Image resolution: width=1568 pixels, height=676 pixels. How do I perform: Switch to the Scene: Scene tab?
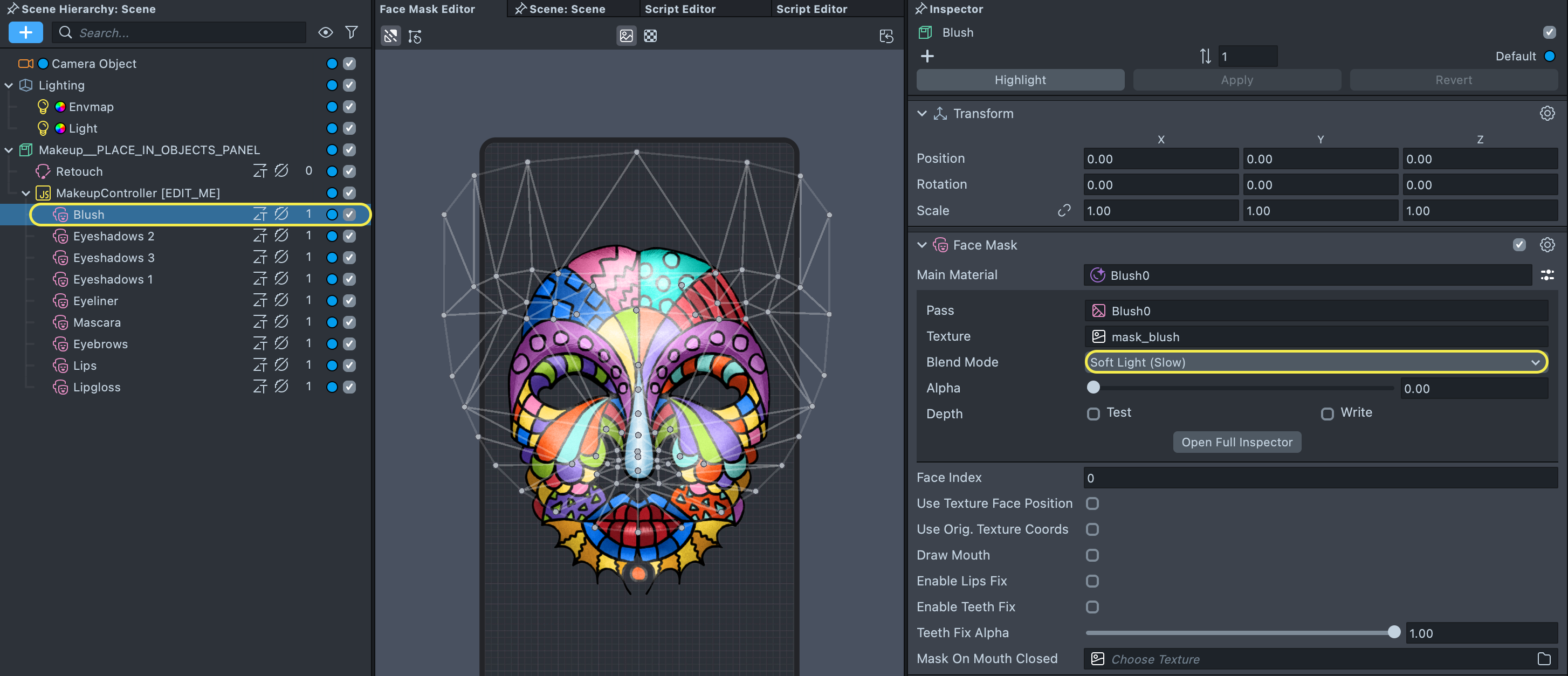pyautogui.click(x=566, y=9)
